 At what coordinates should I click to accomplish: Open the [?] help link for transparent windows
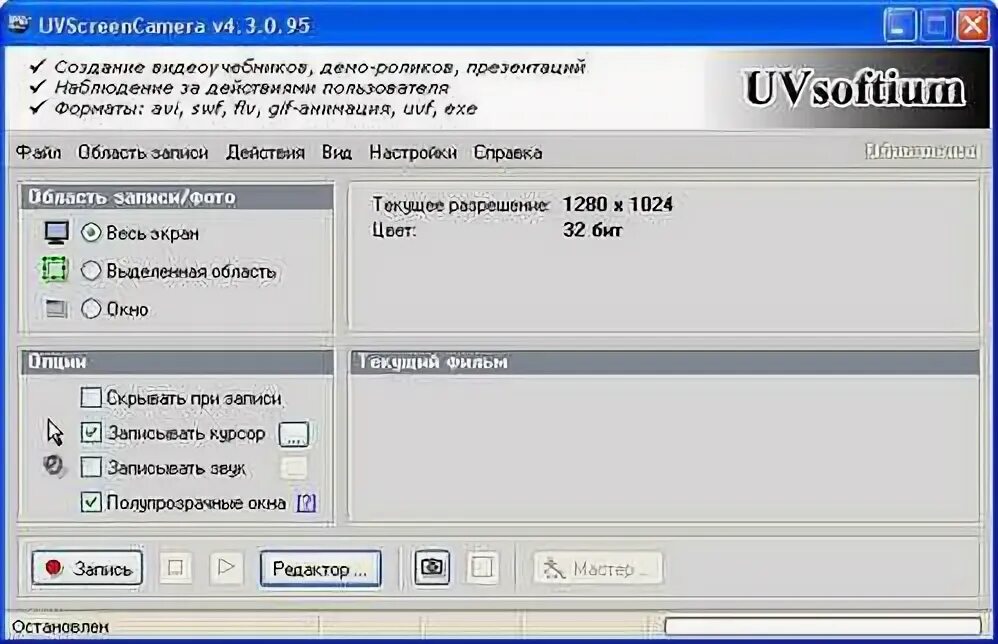point(306,503)
